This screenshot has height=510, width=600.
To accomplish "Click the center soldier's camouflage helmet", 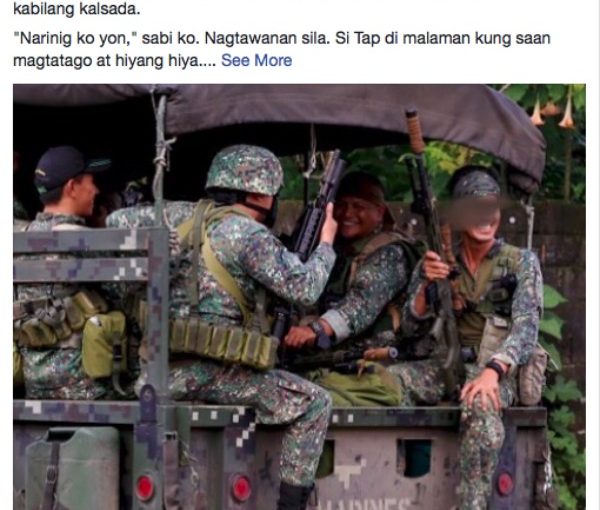I will click(245, 169).
